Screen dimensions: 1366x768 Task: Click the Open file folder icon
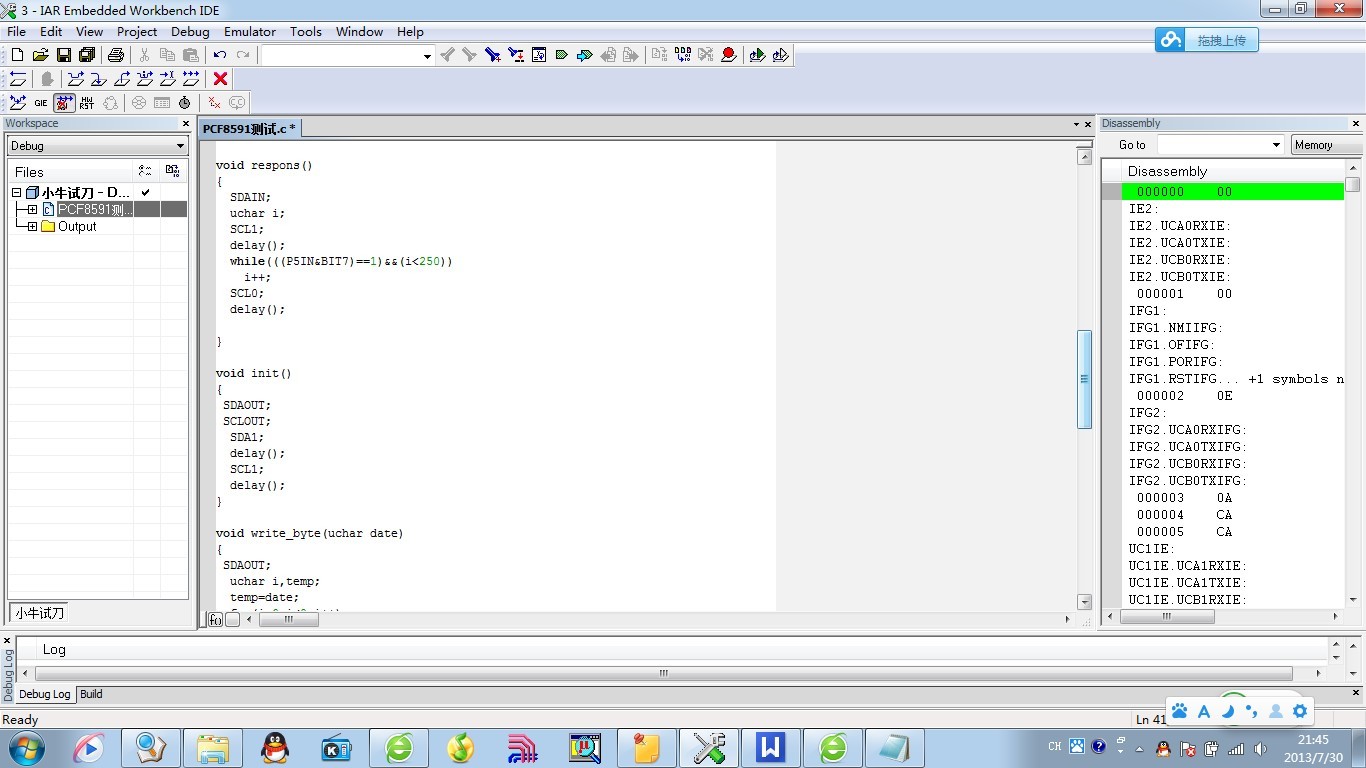[40, 55]
